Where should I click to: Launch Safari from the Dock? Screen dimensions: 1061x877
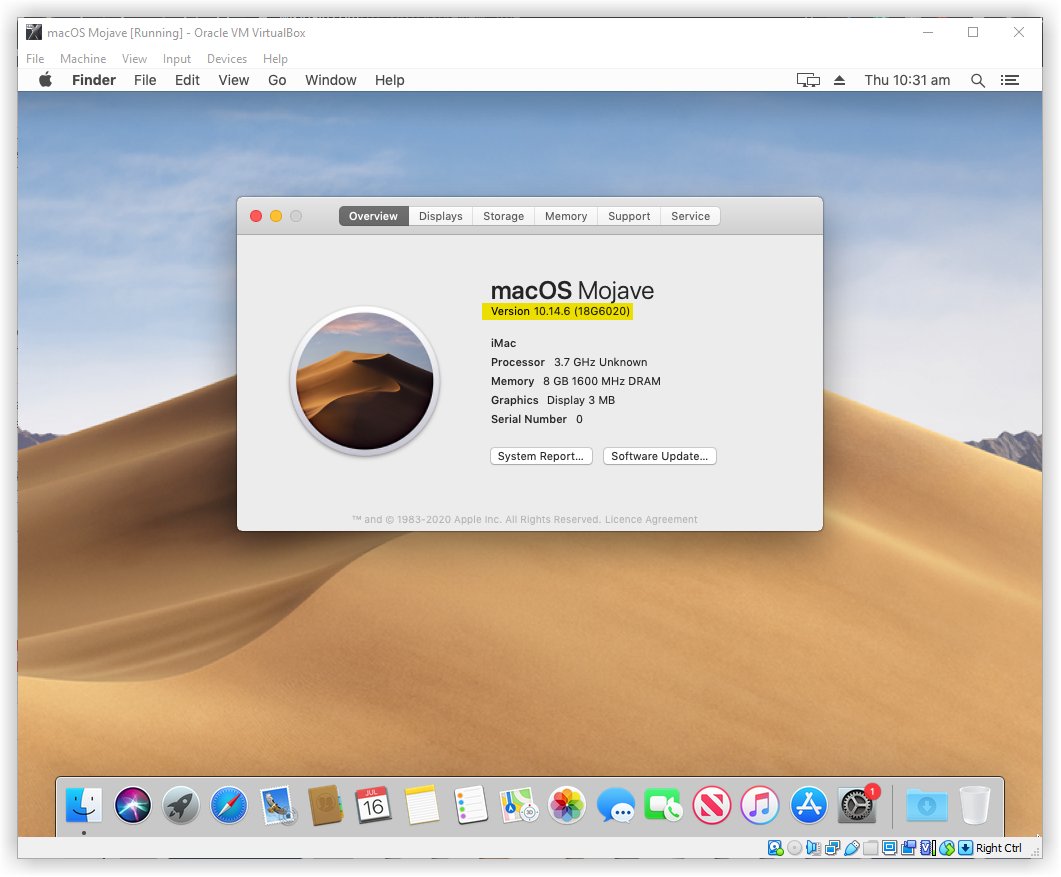(229, 805)
